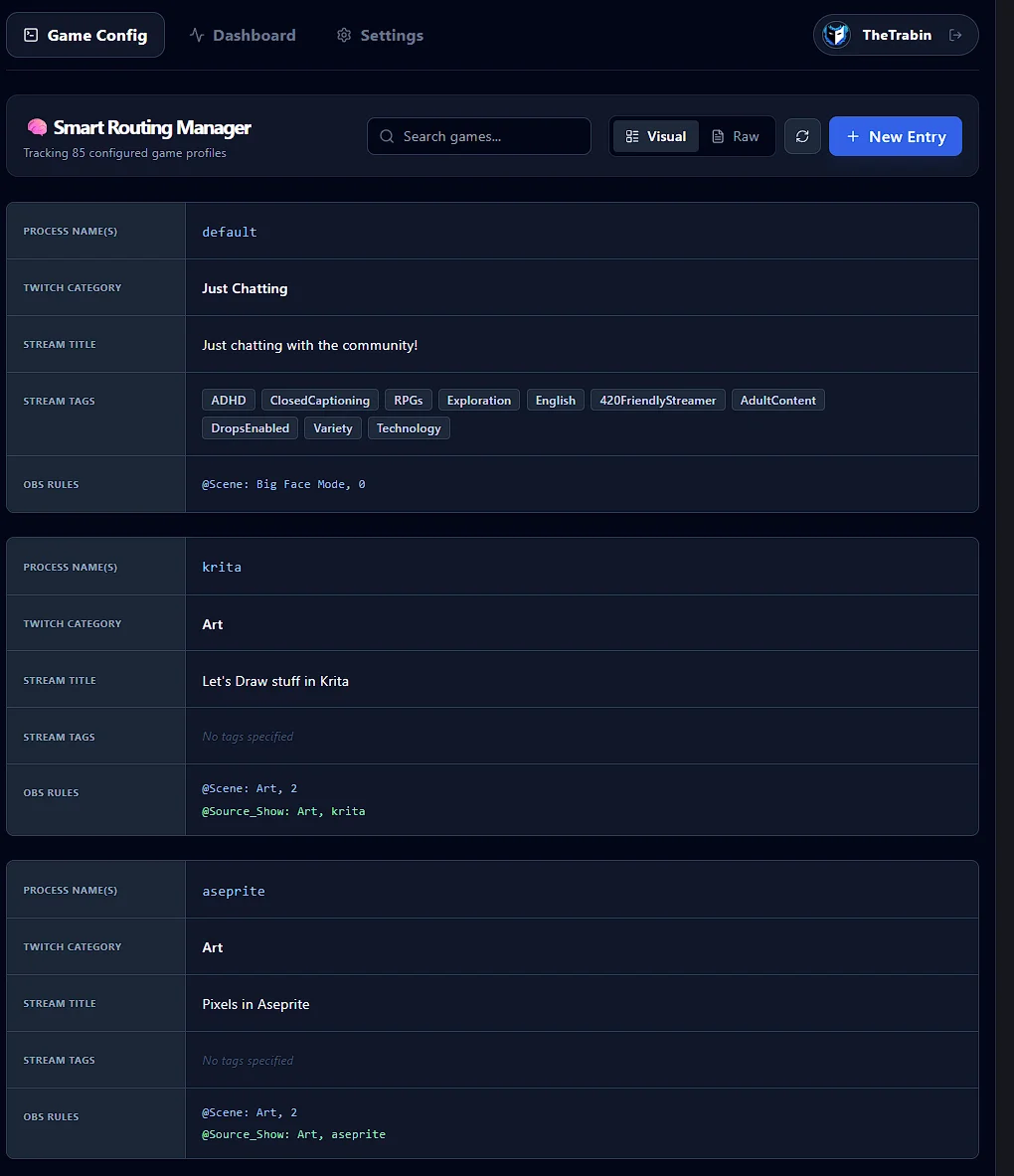Click '@Source_Show: Art, krita' rule
This screenshot has width=1014, height=1176.
point(283,811)
